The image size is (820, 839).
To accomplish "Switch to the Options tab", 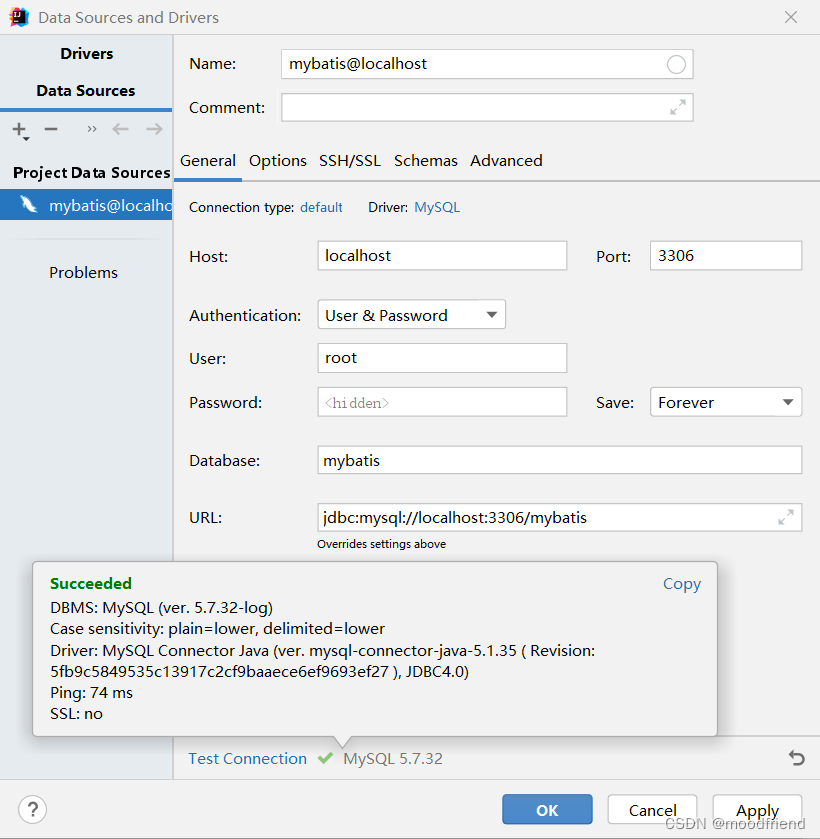I will [277, 161].
